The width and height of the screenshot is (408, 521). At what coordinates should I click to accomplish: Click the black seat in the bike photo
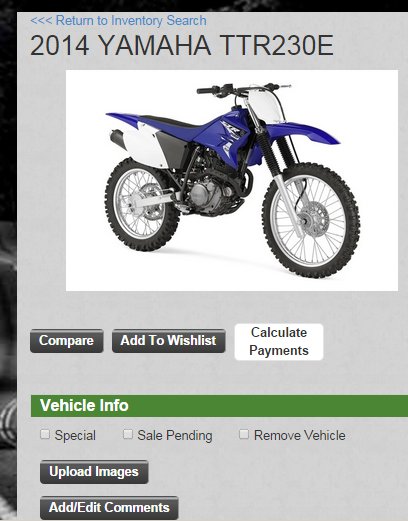click(x=170, y=122)
